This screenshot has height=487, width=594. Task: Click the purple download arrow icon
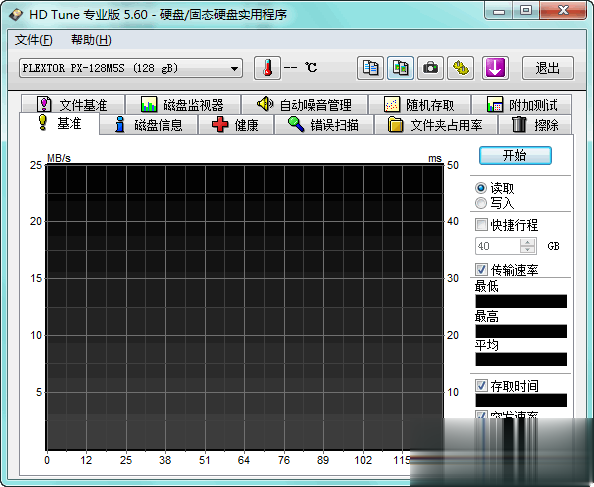coord(495,68)
